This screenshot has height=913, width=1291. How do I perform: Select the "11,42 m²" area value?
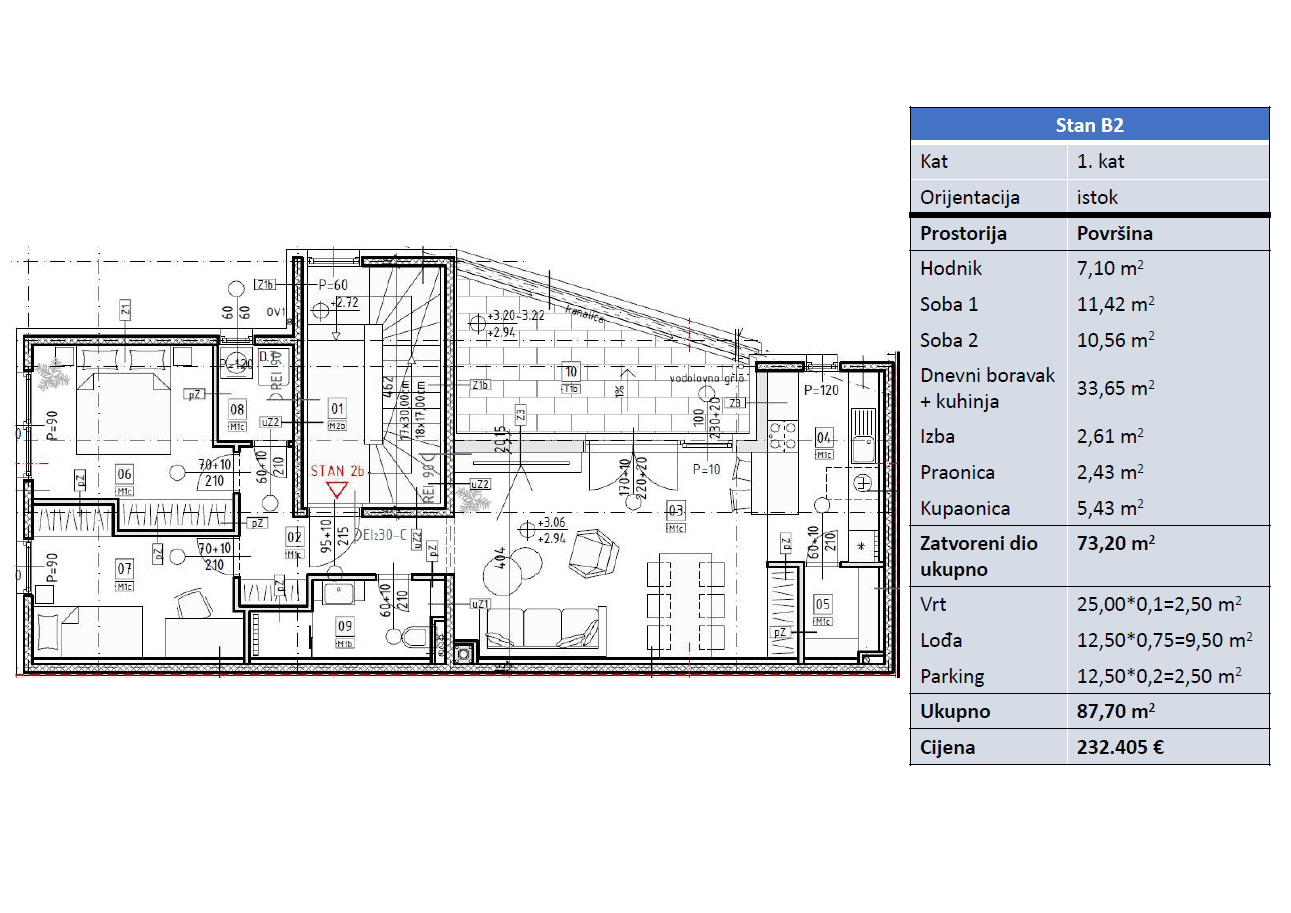[x=1115, y=304]
